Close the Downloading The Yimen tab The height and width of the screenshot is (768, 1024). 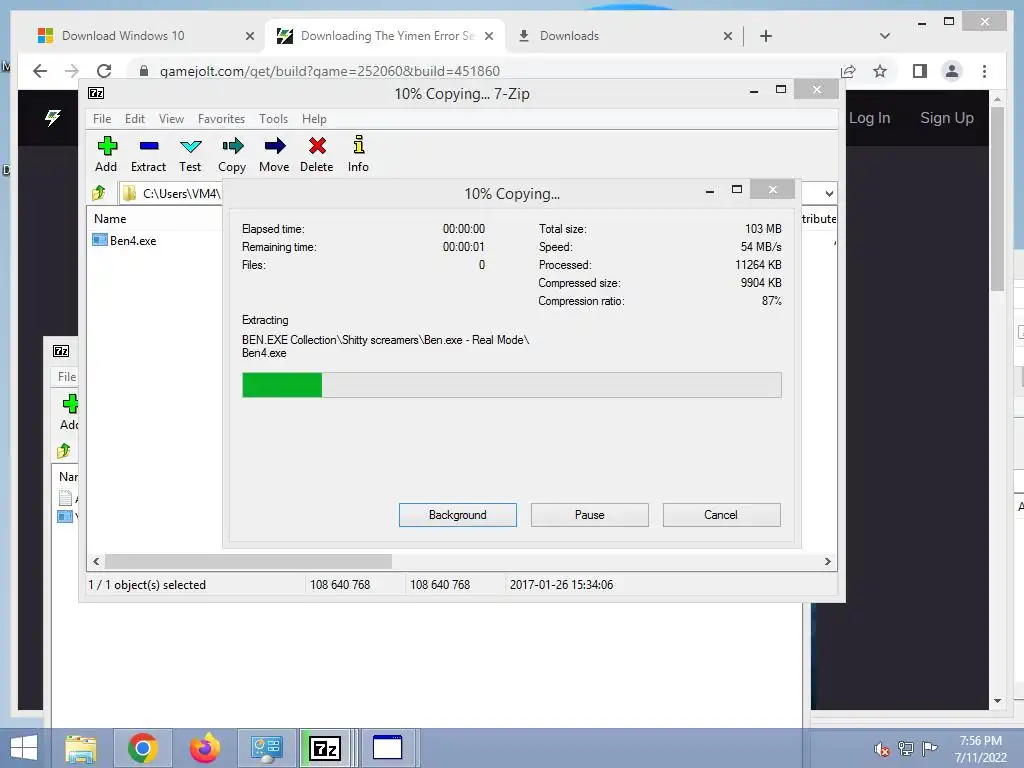[488, 36]
